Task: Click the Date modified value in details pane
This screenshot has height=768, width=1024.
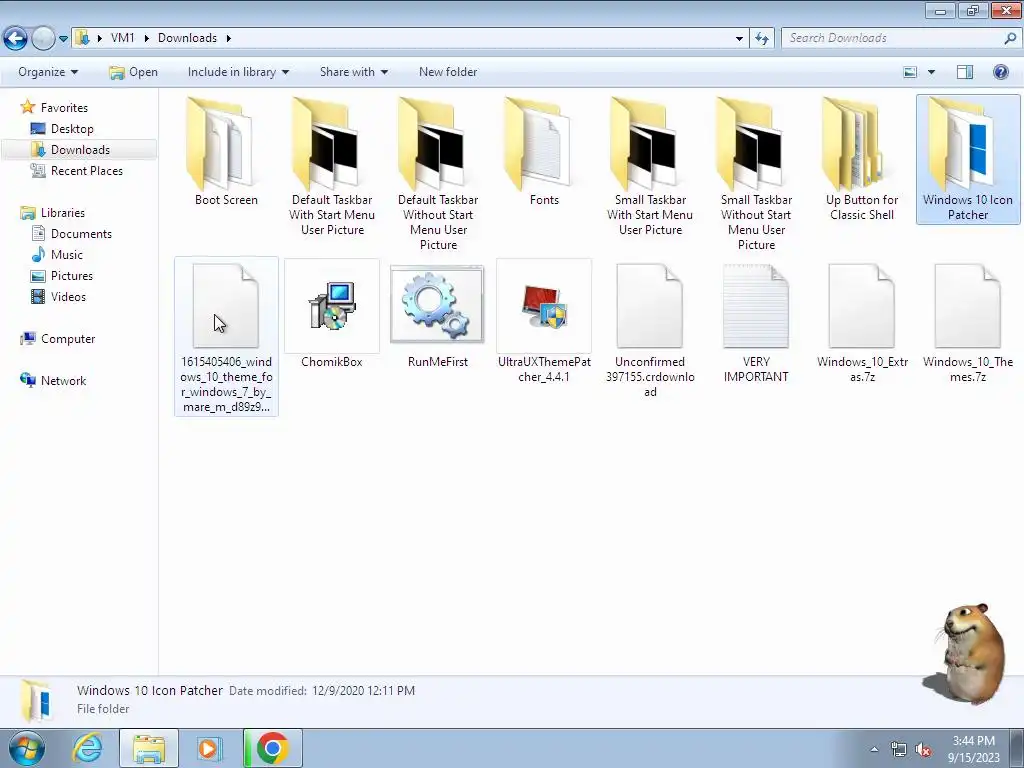Action: (x=363, y=690)
